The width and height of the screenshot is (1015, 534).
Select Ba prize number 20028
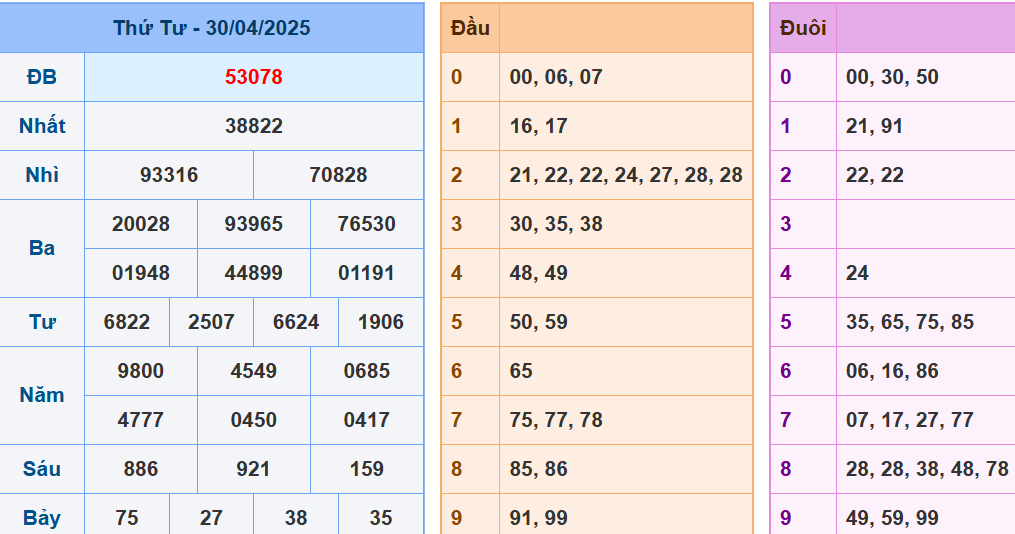pyautogui.click(x=140, y=224)
